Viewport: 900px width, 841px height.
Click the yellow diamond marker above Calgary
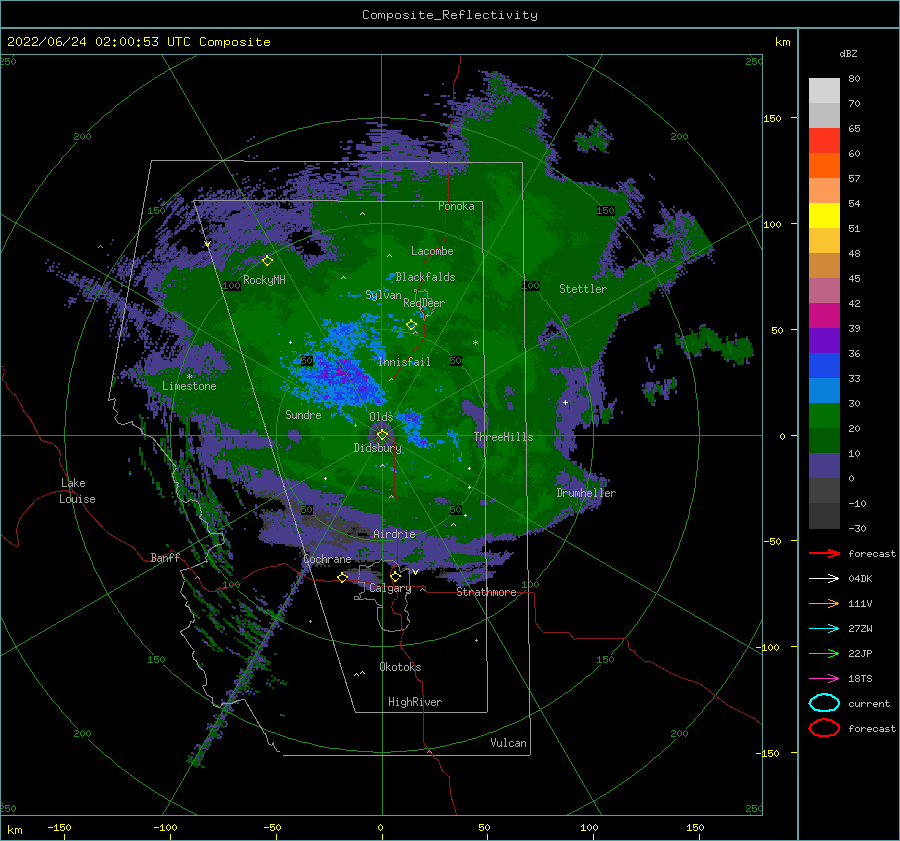(x=395, y=576)
